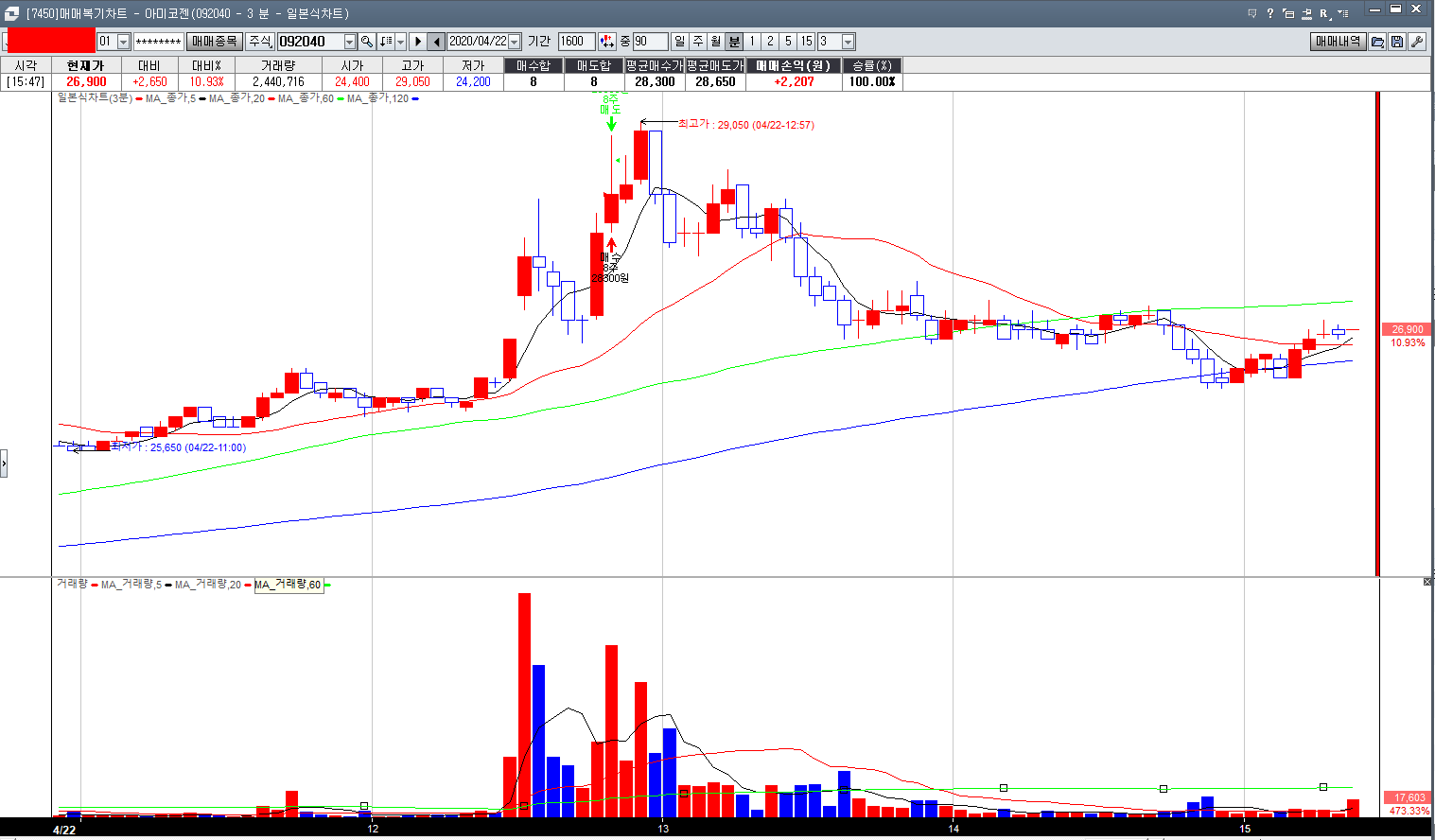Select the daily (일) period toggle

click(x=679, y=42)
